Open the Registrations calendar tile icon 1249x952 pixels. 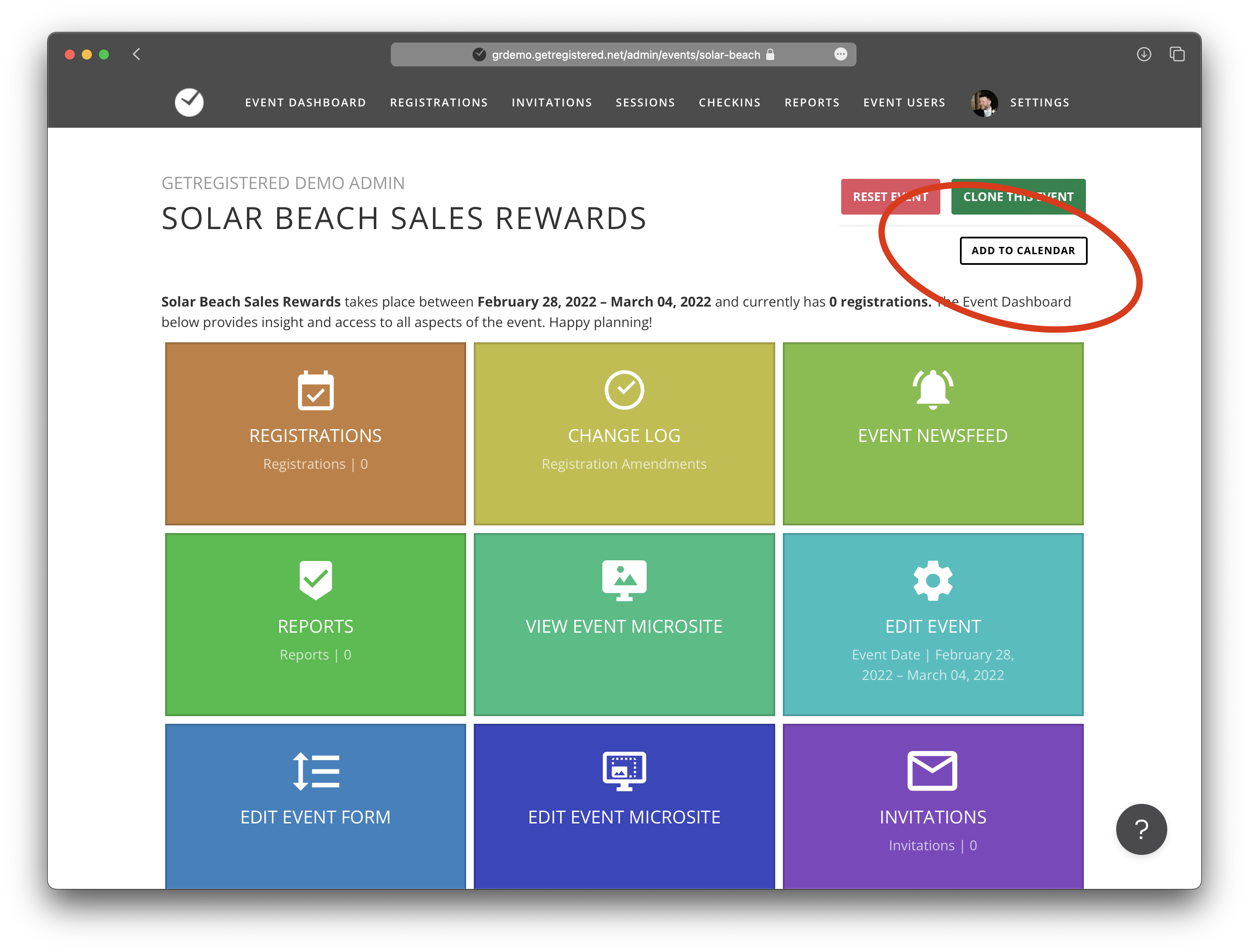coord(315,390)
